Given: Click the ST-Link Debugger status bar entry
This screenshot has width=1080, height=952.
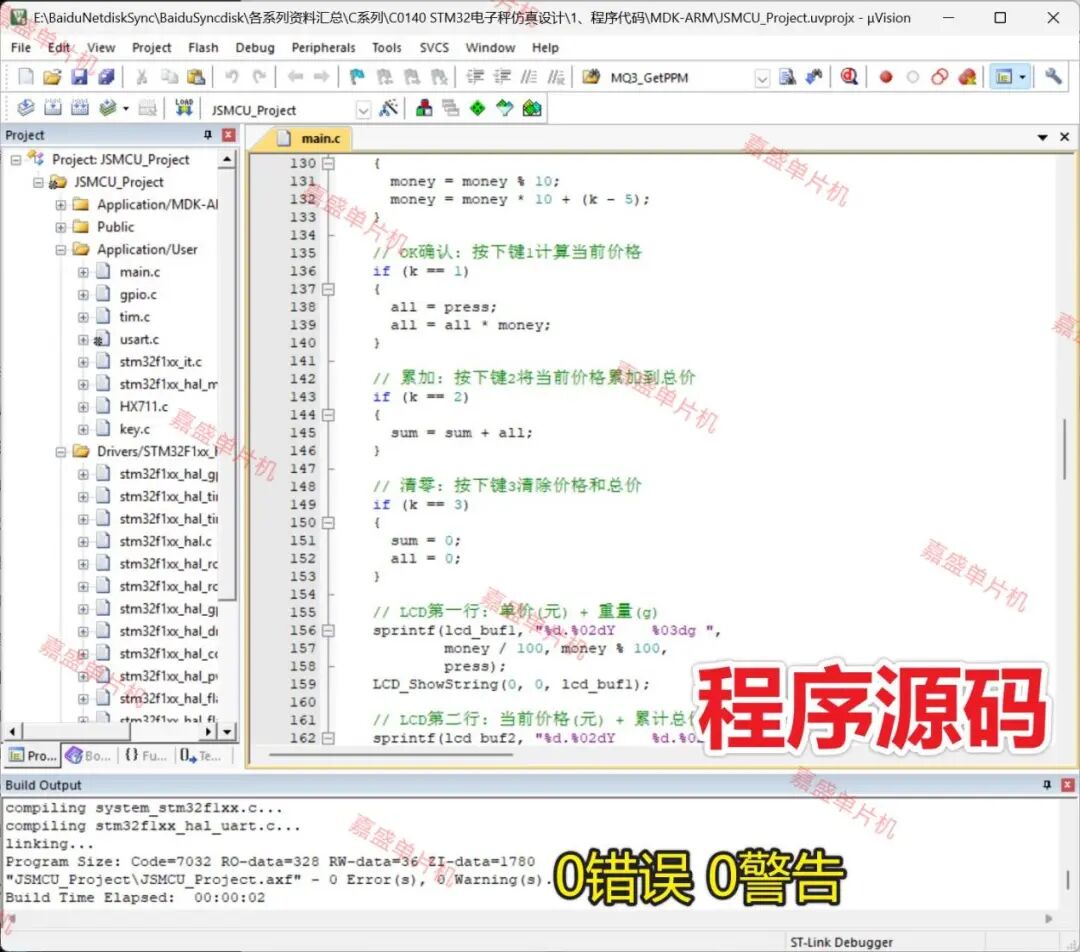Looking at the screenshot, I should (x=841, y=942).
